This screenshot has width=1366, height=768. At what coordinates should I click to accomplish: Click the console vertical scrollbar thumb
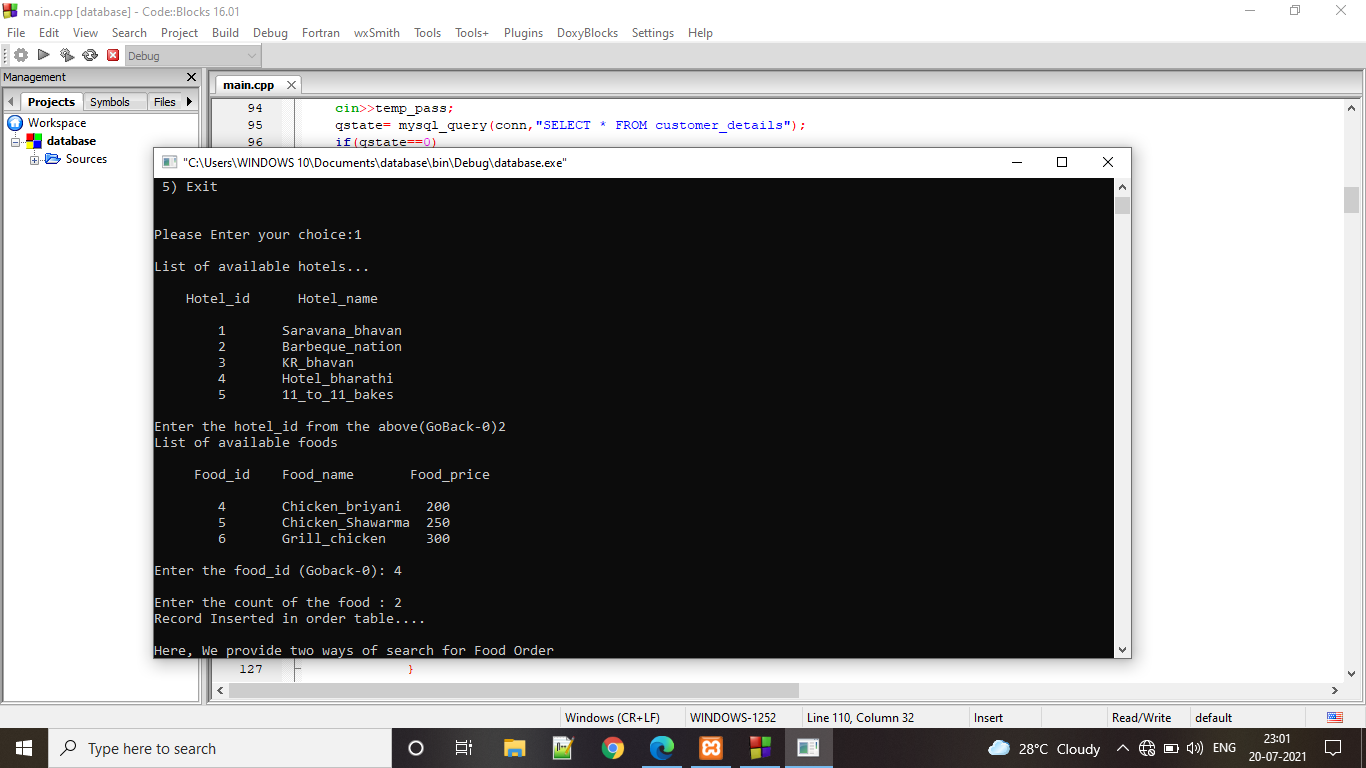(x=1122, y=205)
